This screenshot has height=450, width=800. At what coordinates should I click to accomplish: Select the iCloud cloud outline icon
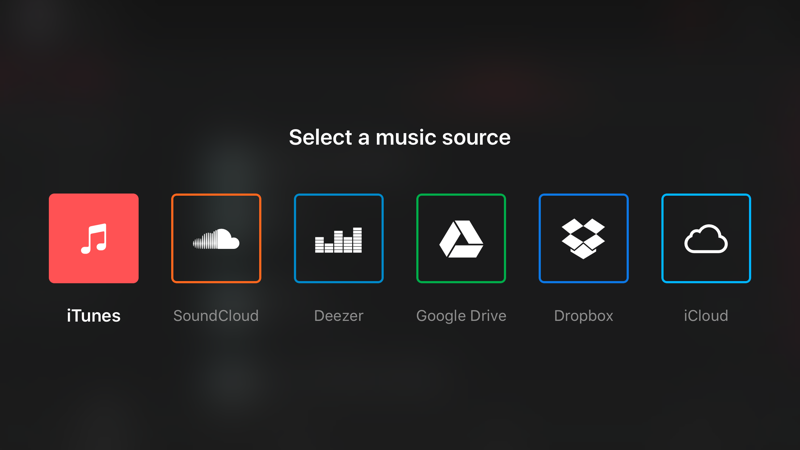[x=706, y=240]
